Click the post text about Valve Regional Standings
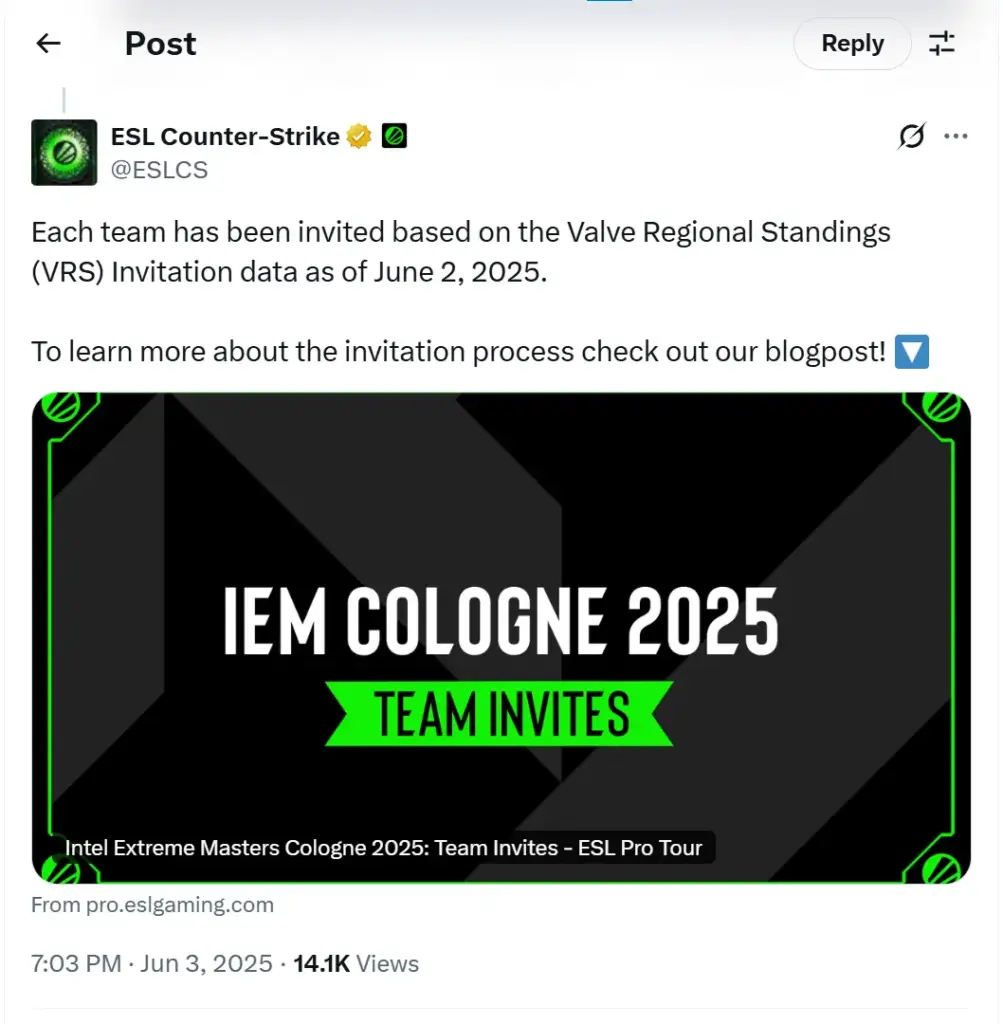The image size is (1003, 1024). click(x=460, y=252)
